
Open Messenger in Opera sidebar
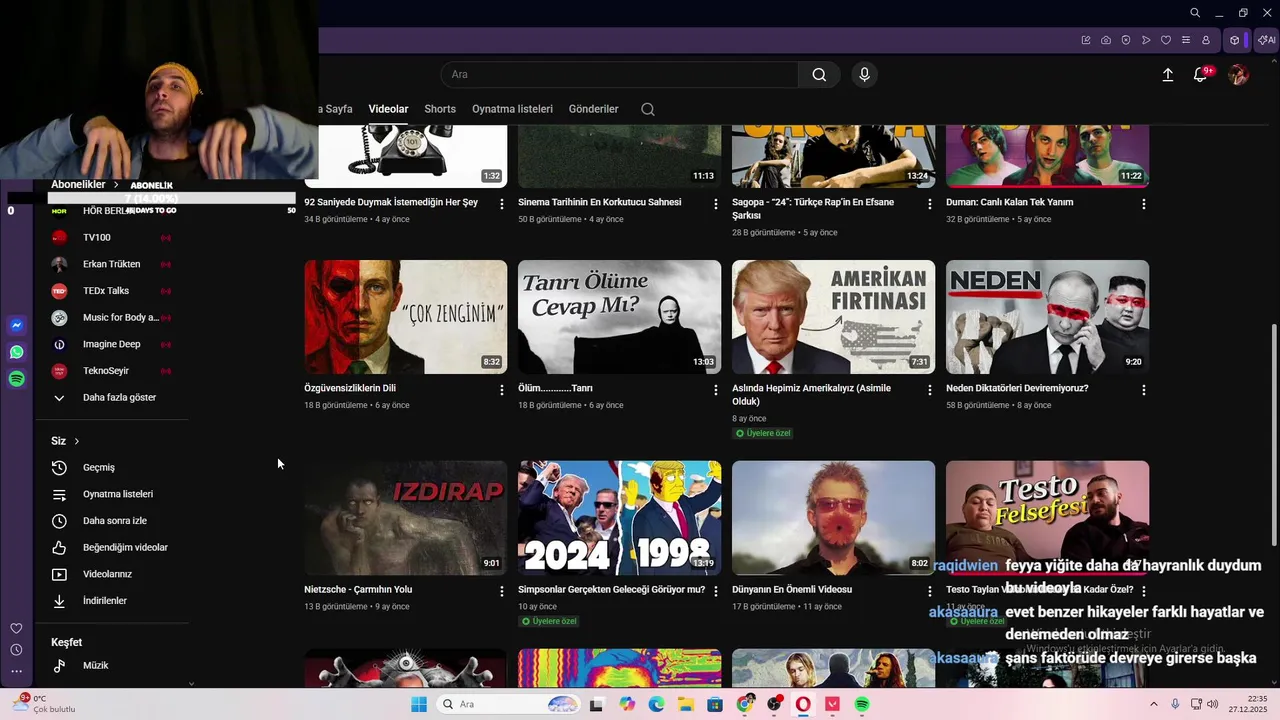pyautogui.click(x=16, y=325)
